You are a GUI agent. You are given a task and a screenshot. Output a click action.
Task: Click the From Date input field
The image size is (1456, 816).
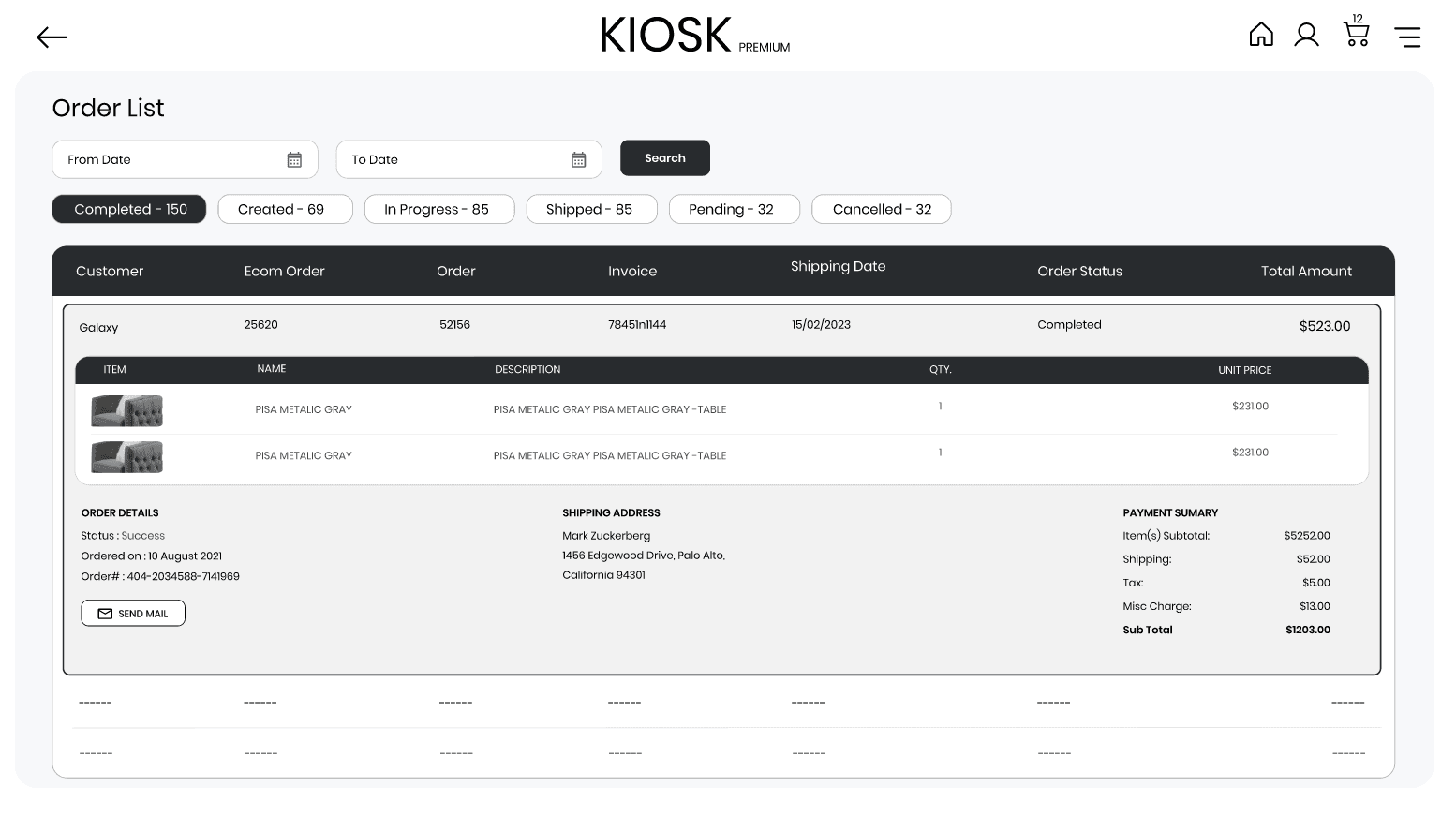169,160
